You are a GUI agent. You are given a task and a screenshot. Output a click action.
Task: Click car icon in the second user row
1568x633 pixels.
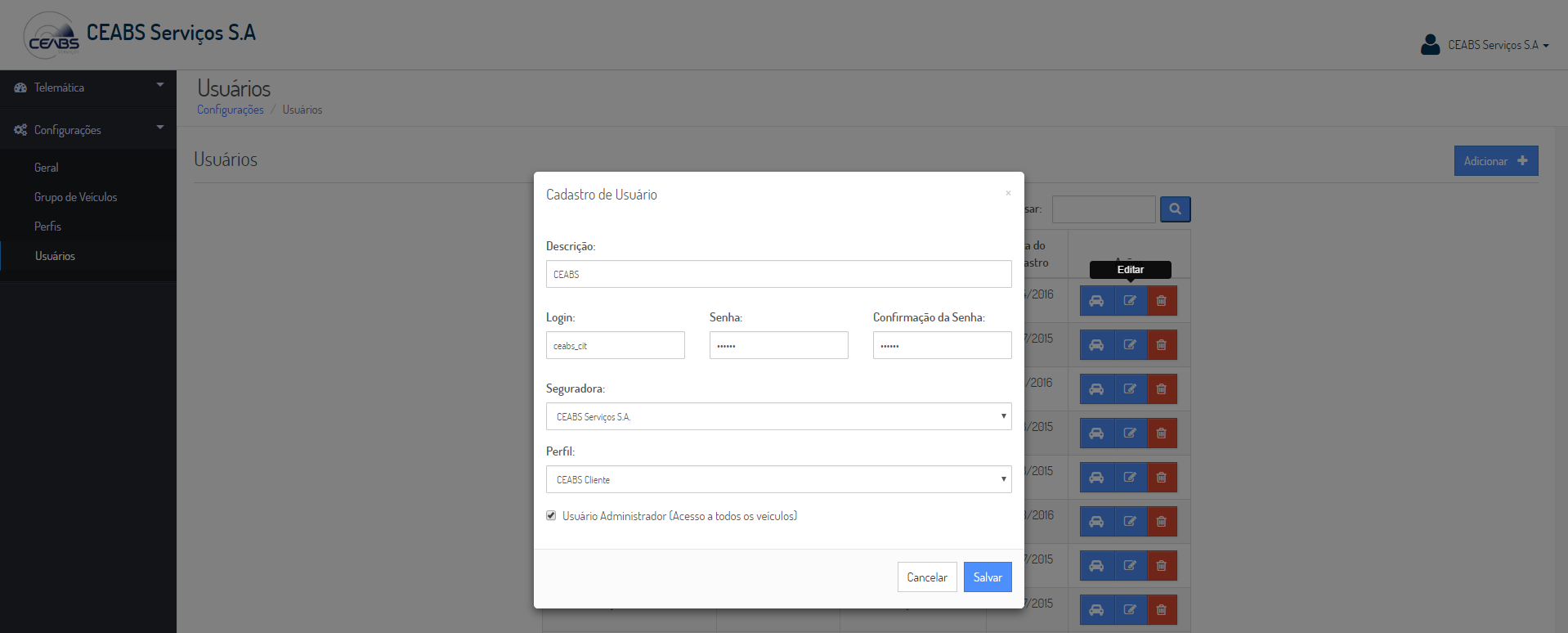pyautogui.click(x=1097, y=345)
